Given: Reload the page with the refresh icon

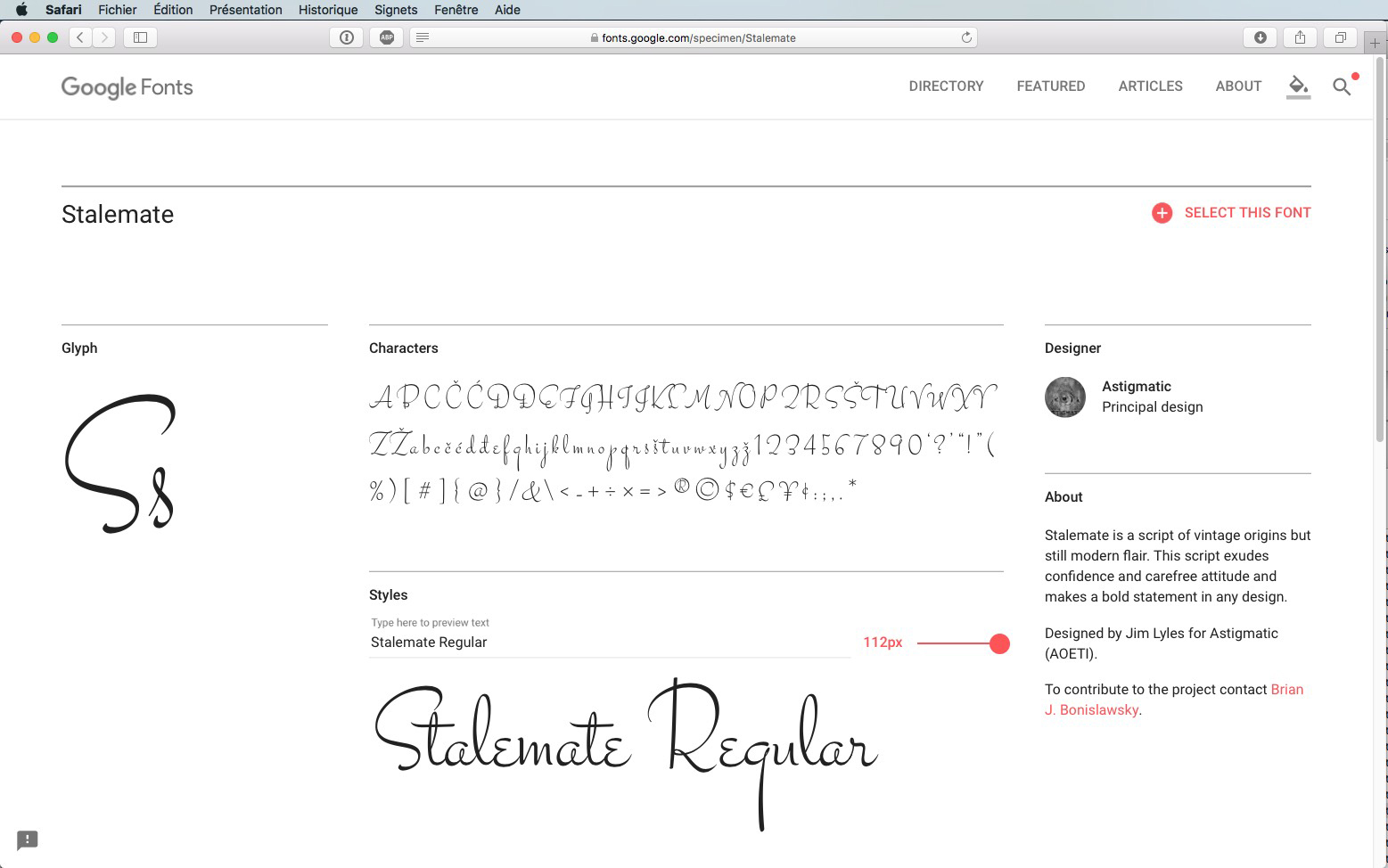Looking at the screenshot, I should coord(966,37).
